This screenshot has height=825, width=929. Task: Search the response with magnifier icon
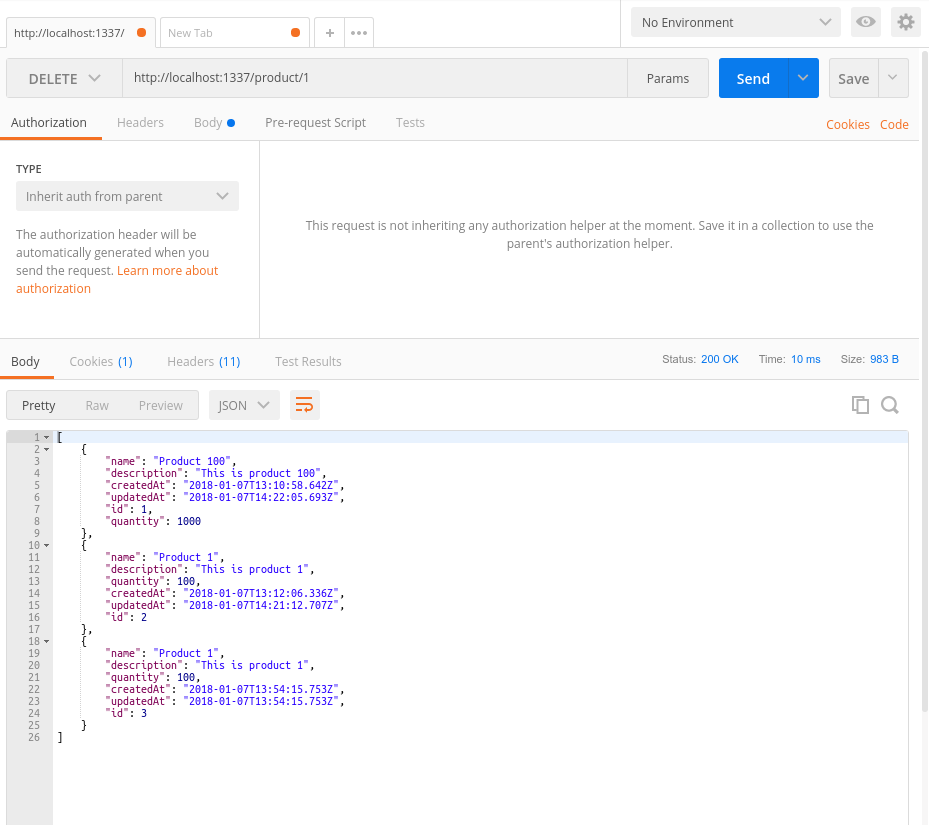coord(890,405)
